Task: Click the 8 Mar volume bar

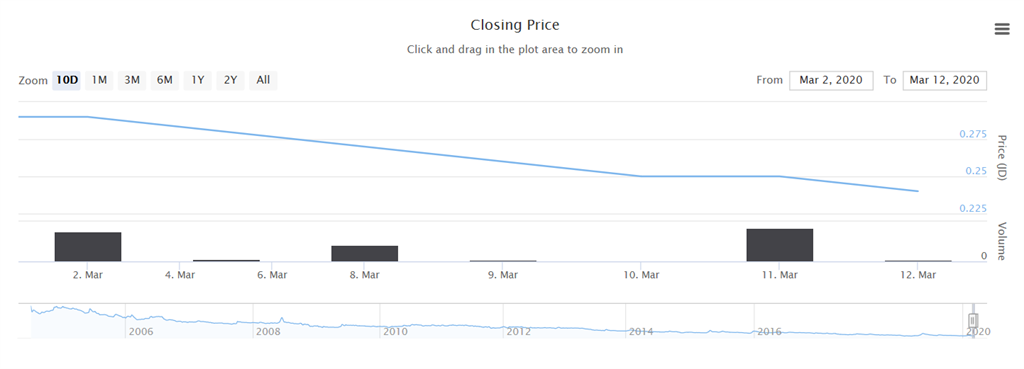Action: click(x=364, y=253)
